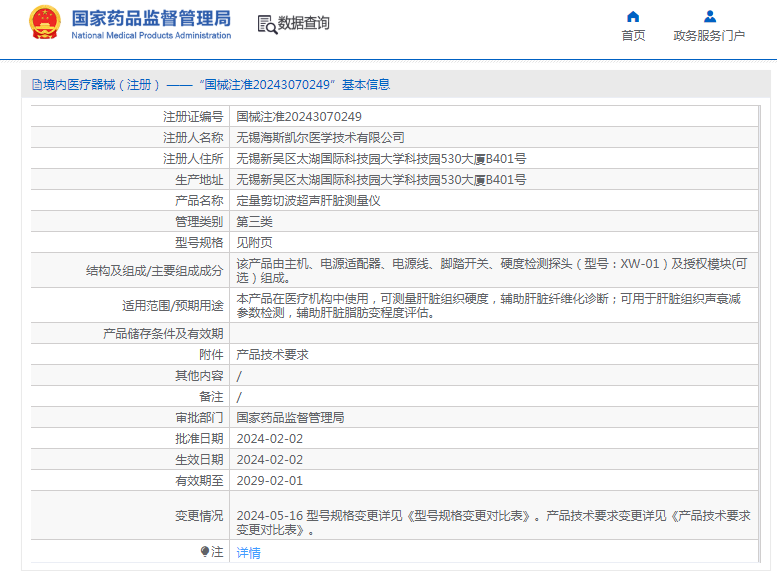Screen dimensions: 777x571
Task: Click the NMPA national emblem logo
Action: [x=45, y=22]
